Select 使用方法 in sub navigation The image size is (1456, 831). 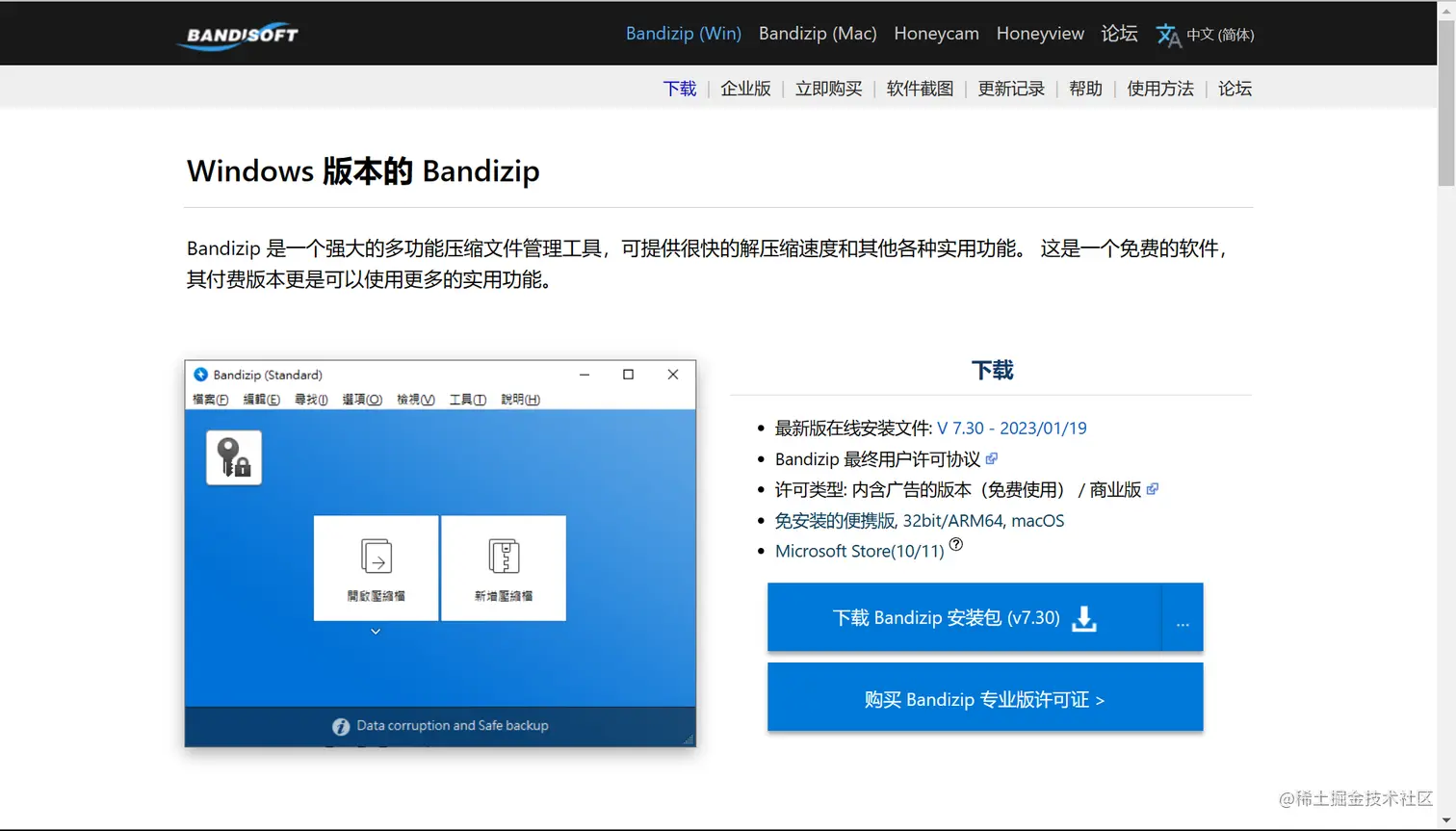(1160, 89)
